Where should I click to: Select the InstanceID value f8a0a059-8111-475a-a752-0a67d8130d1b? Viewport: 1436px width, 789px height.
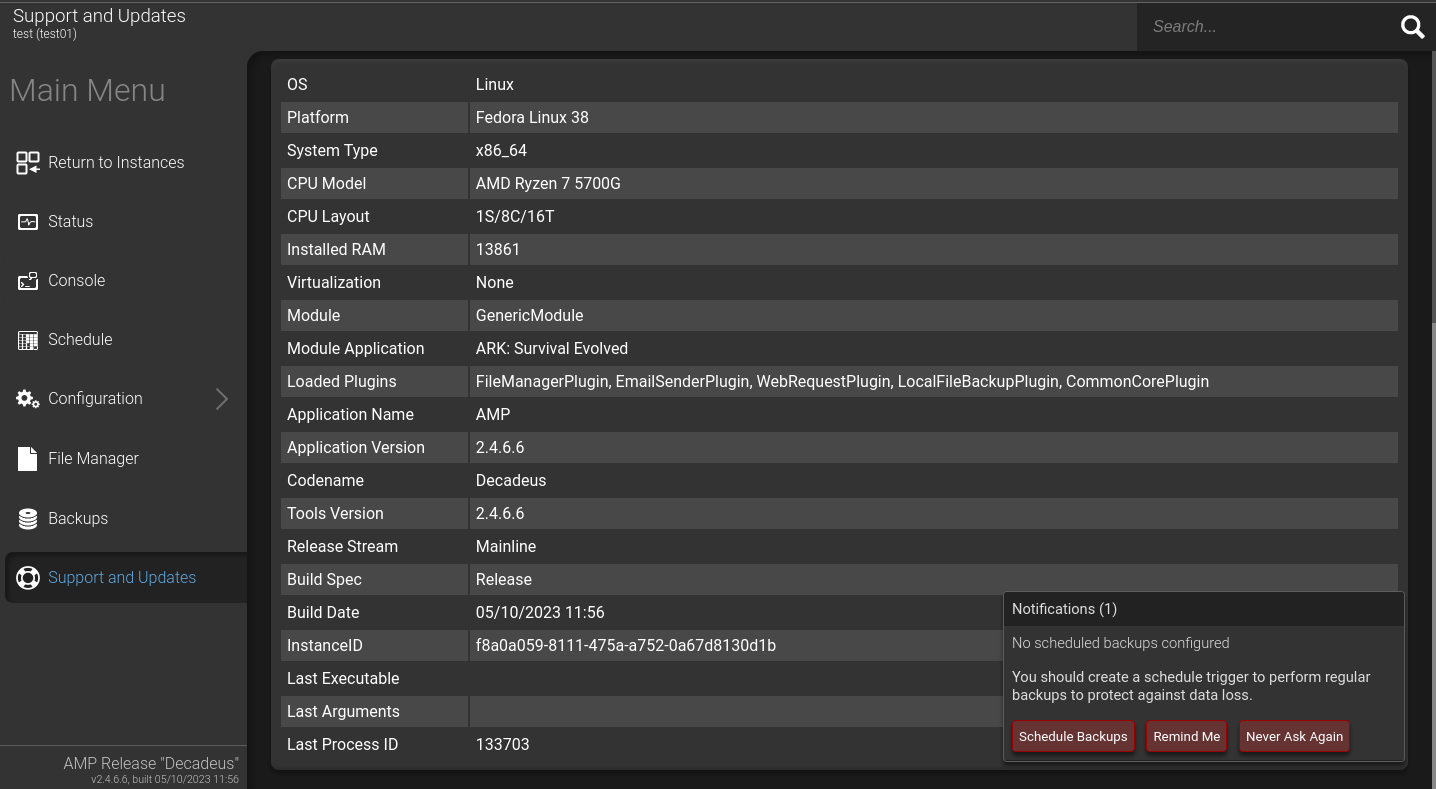625,646
